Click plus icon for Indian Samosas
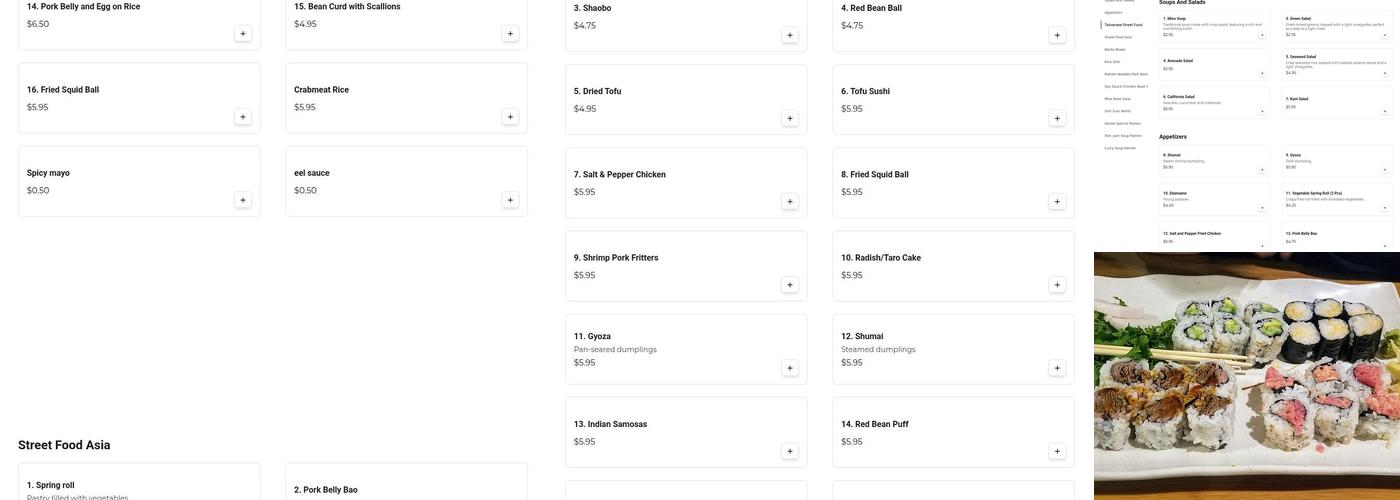 coord(789,451)
